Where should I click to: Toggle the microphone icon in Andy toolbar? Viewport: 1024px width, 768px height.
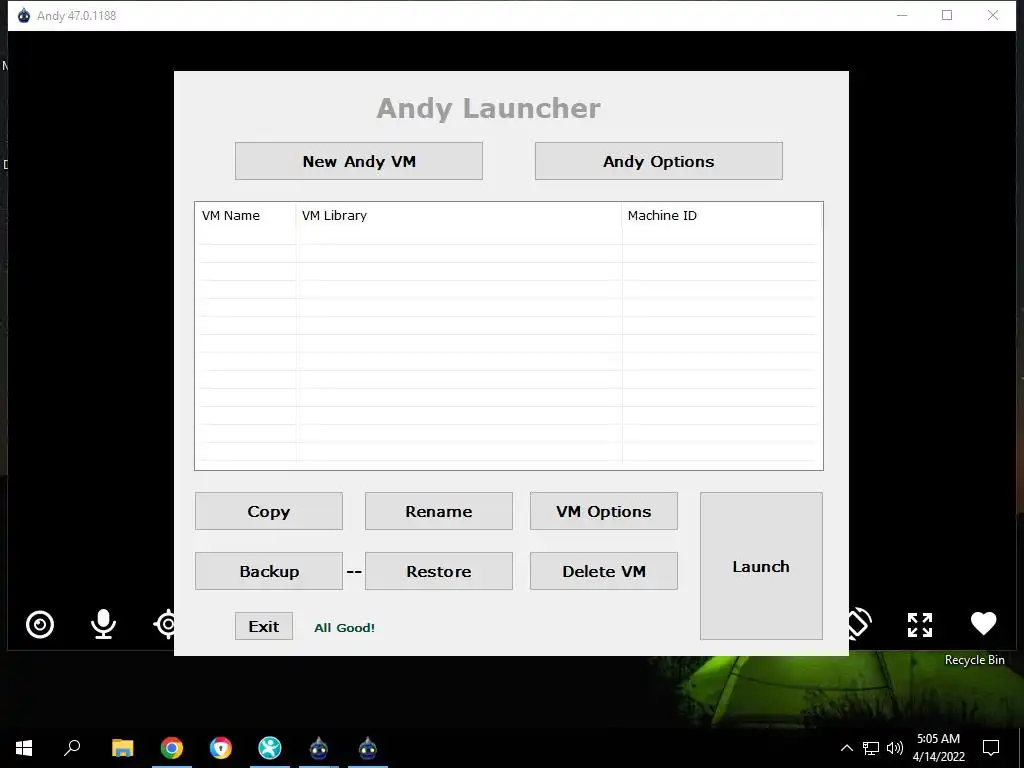coord(103,624)
